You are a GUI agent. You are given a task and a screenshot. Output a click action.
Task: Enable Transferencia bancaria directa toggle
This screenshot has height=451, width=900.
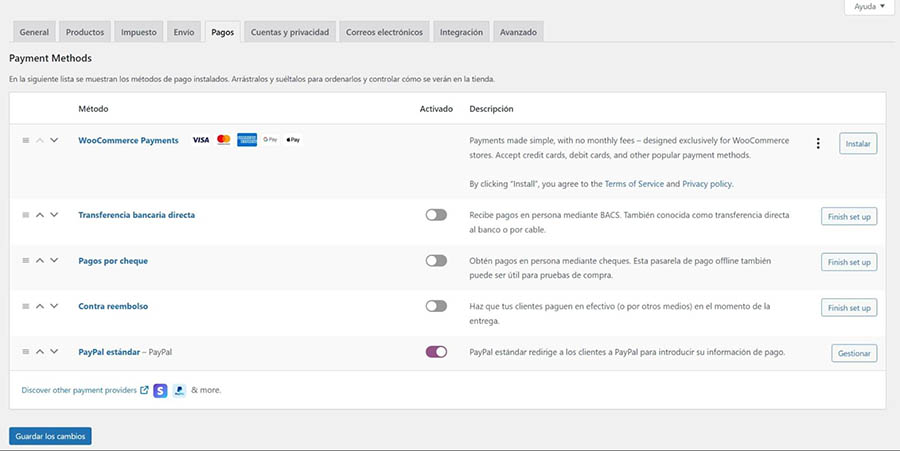(x=436, y=215)
